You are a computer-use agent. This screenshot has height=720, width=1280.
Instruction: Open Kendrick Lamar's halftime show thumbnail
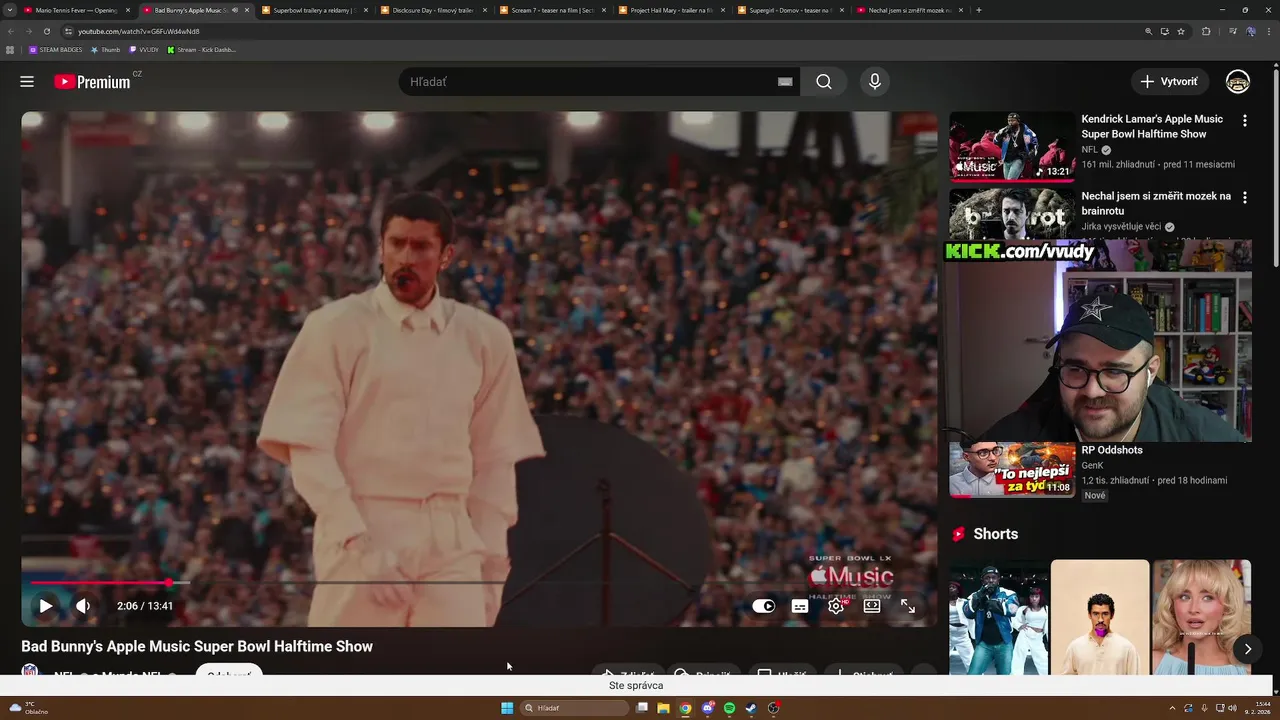coord(1012,146)
